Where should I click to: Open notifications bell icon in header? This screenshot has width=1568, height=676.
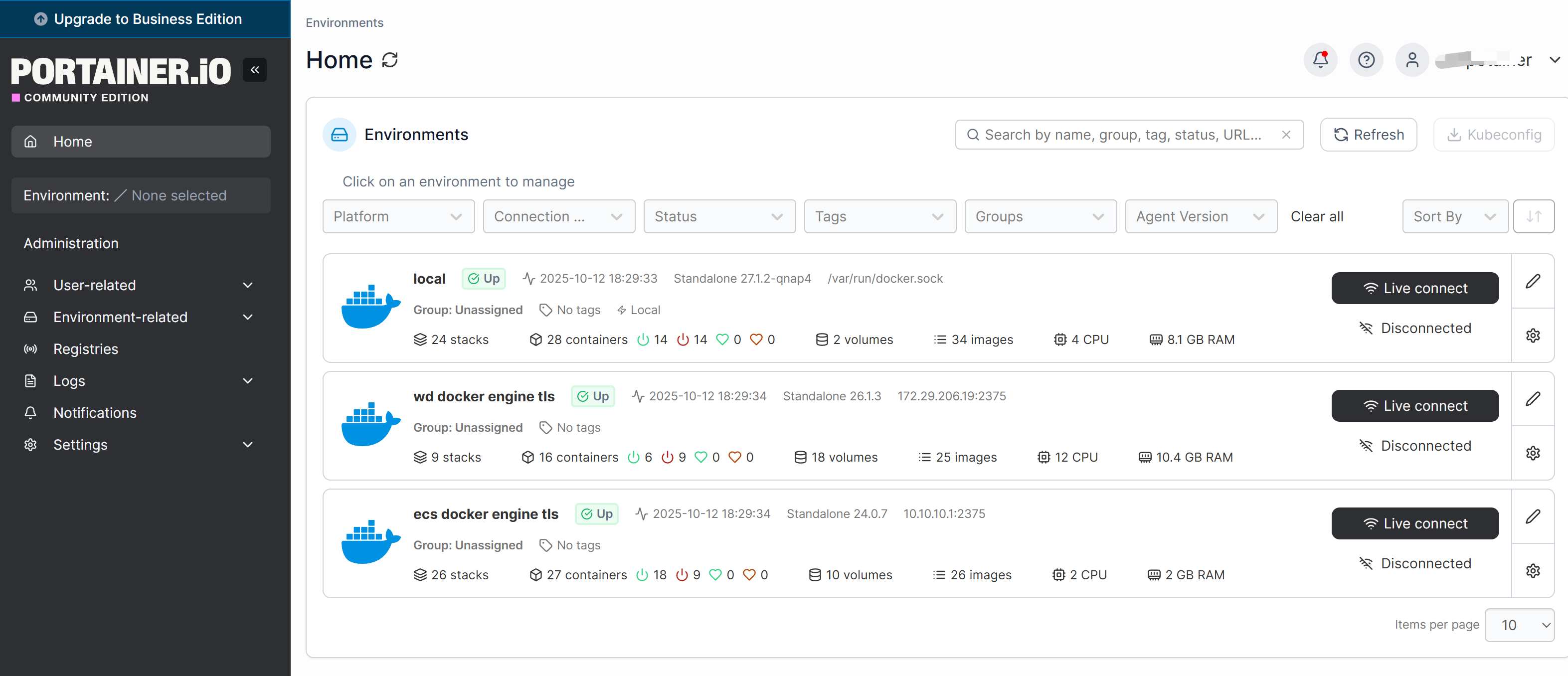pyautogui.click(x=1320, y=60)
